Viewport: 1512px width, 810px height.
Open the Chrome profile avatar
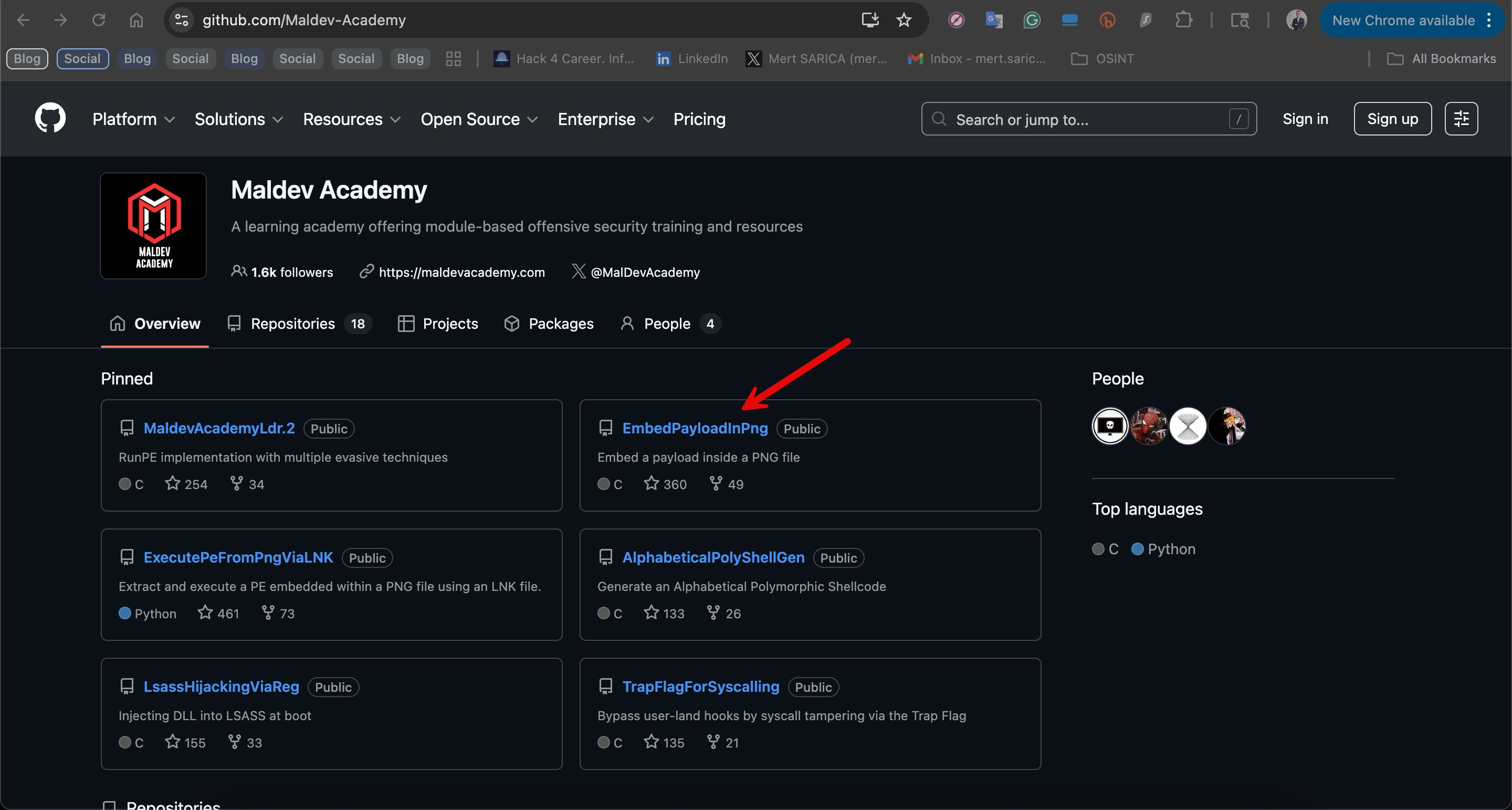point(1297,20)
